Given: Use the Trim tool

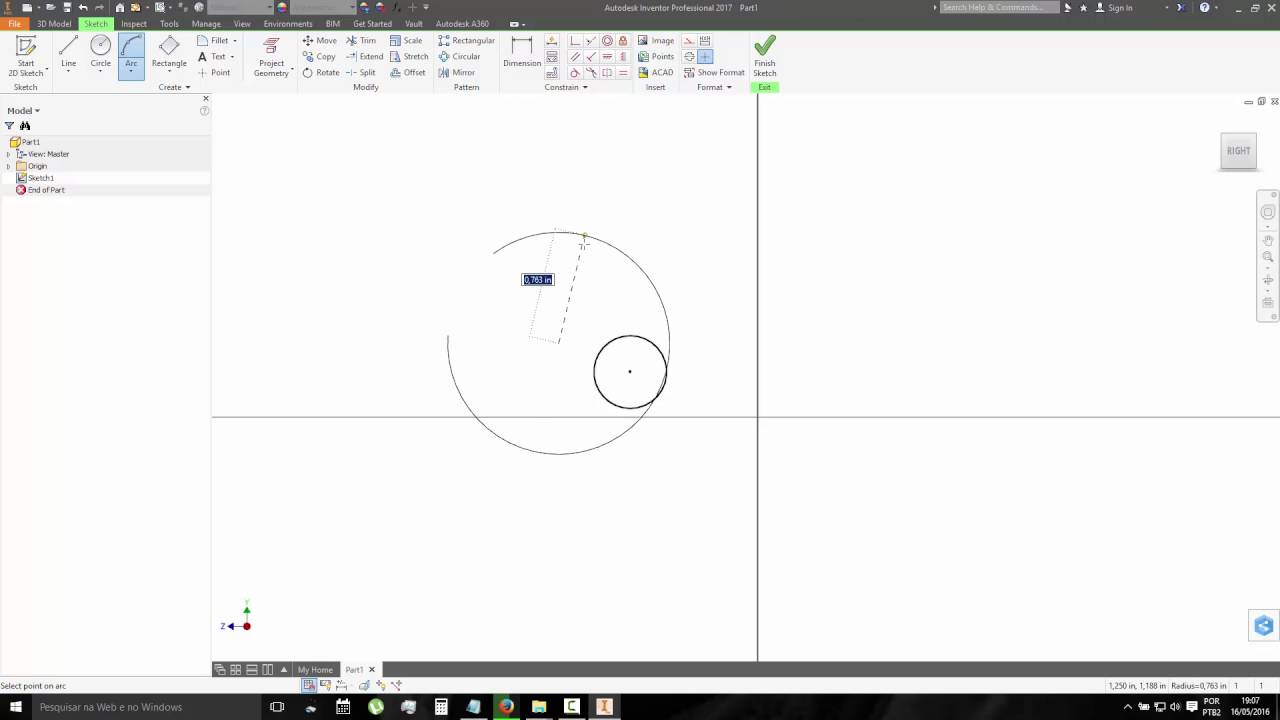Looking at the screenshot, I should (361, 40).
